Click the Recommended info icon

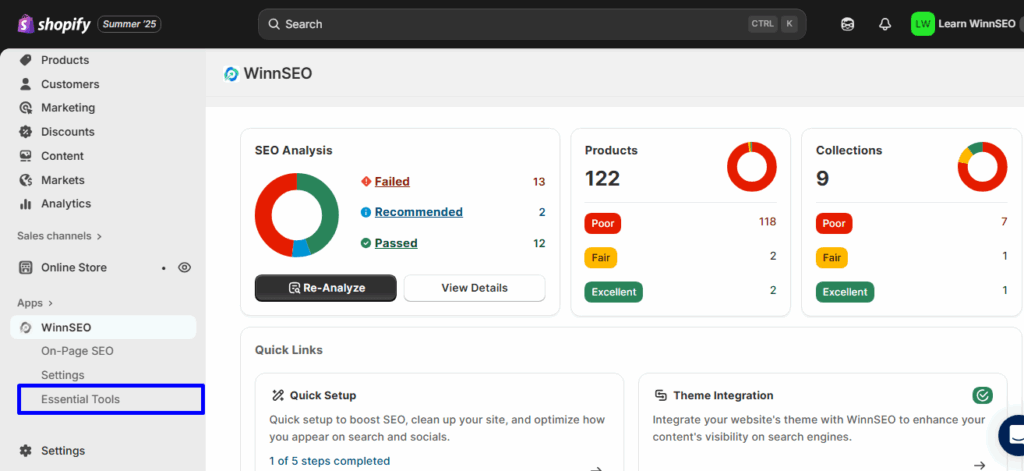click(x=366, y=212)
